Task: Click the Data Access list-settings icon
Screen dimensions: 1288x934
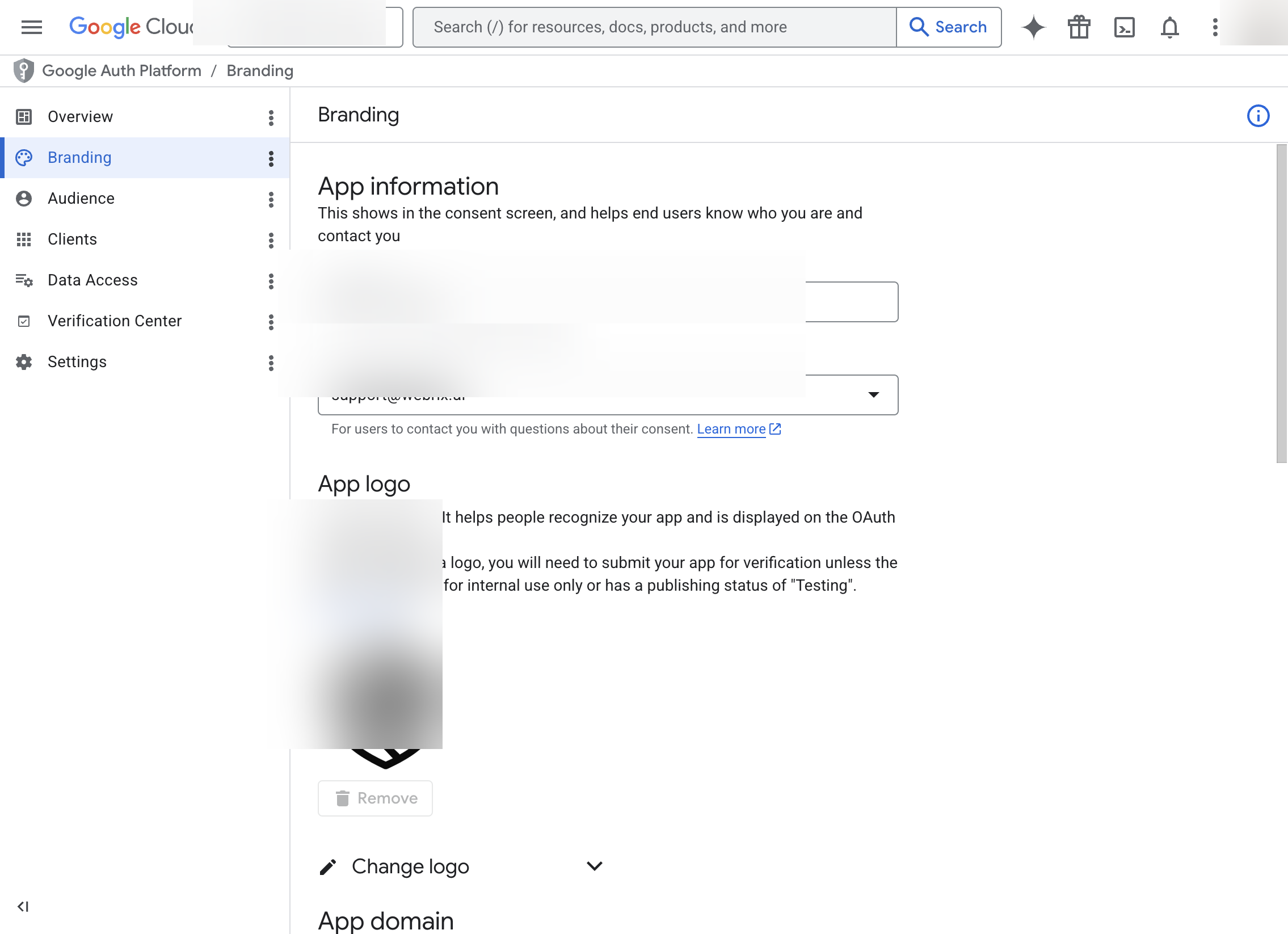Action: [24, 280]
